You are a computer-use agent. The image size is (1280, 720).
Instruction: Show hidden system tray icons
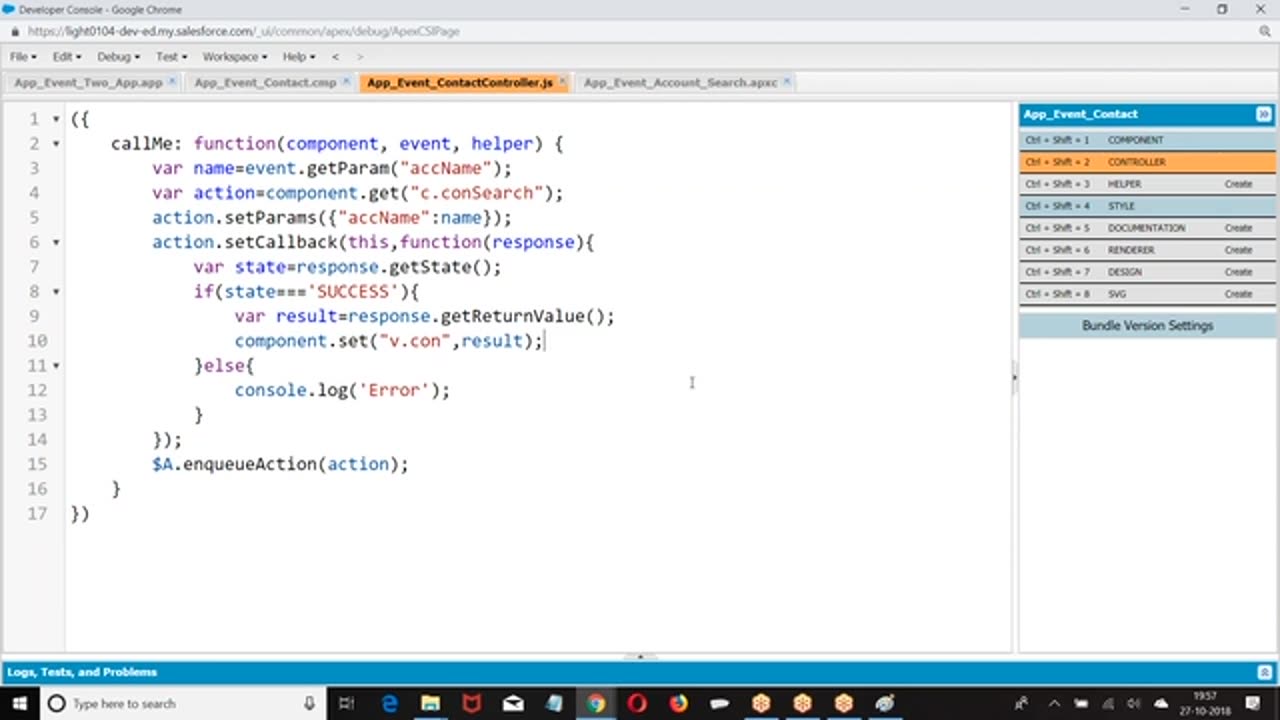(x=1054, y=703)
